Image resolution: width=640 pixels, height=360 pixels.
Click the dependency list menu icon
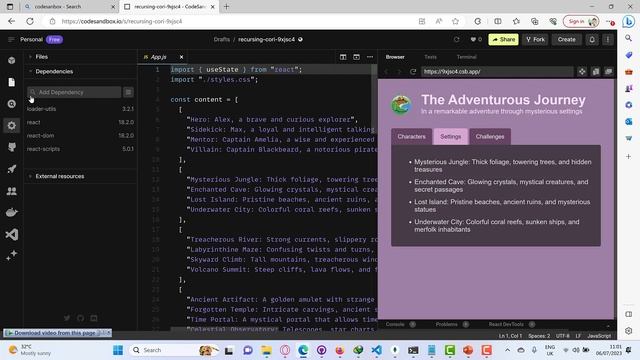(x=128, y=92)
